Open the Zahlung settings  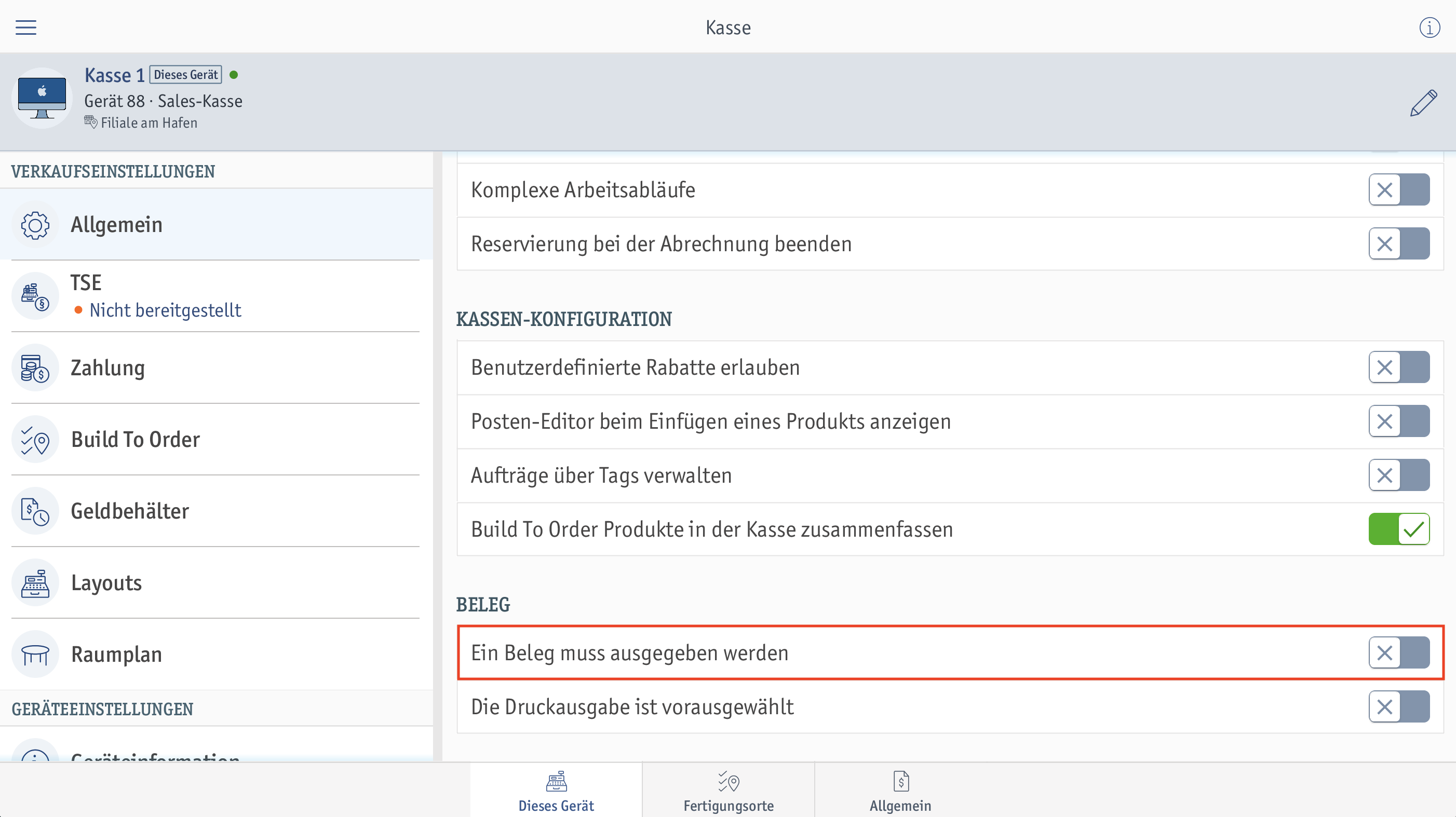[x=217, y=368]
